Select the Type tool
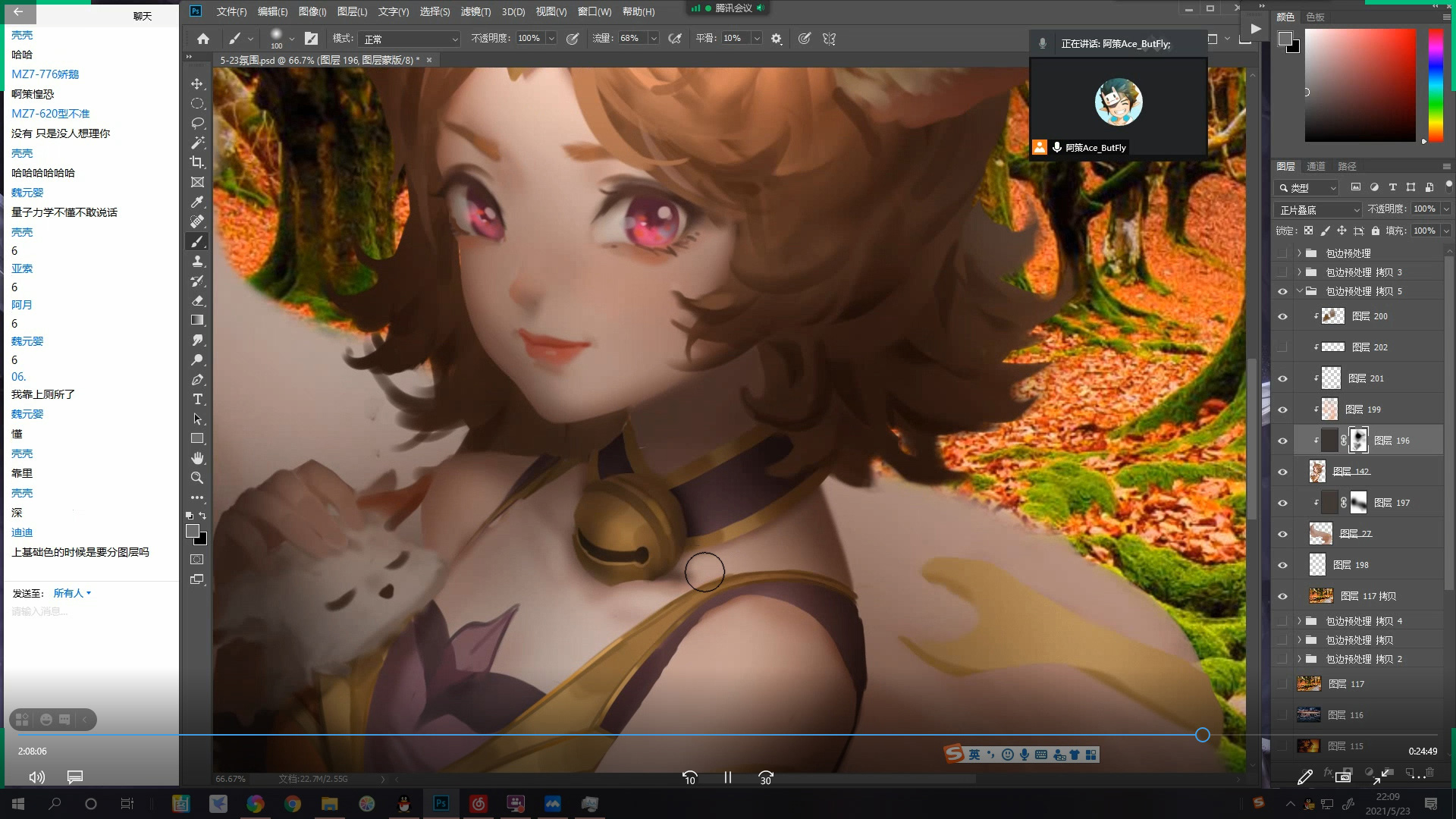The image size is (1456, 819). [x=197, y=399]
